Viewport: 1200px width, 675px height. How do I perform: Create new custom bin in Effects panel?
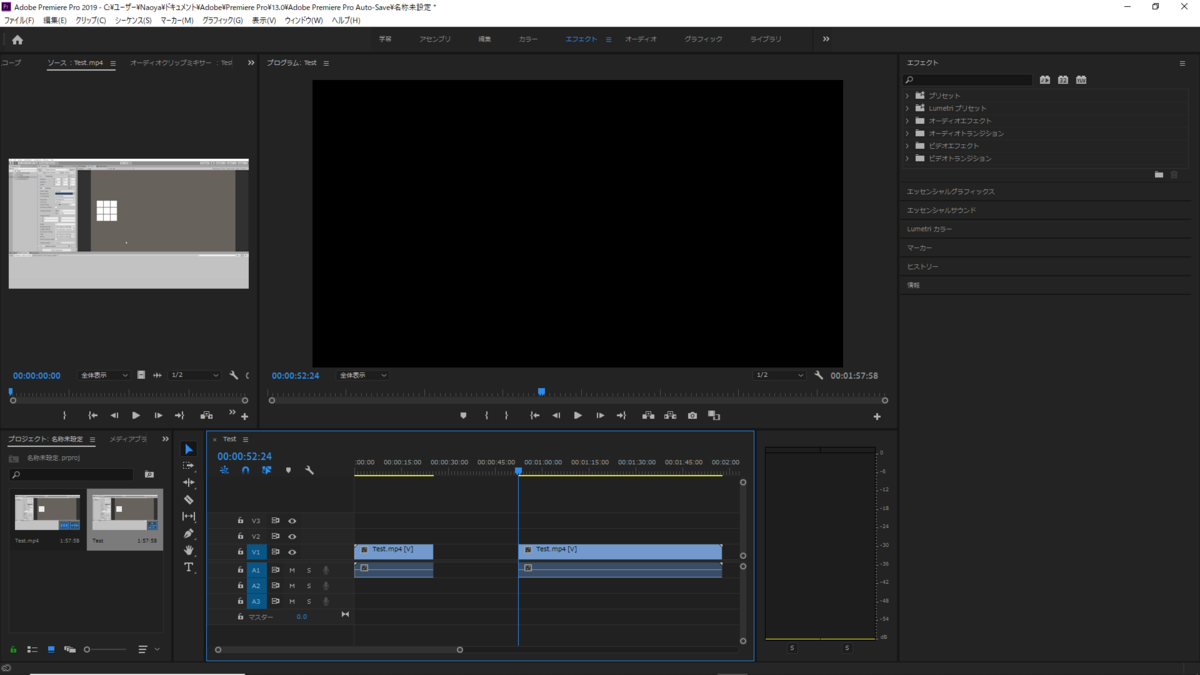1159,174
